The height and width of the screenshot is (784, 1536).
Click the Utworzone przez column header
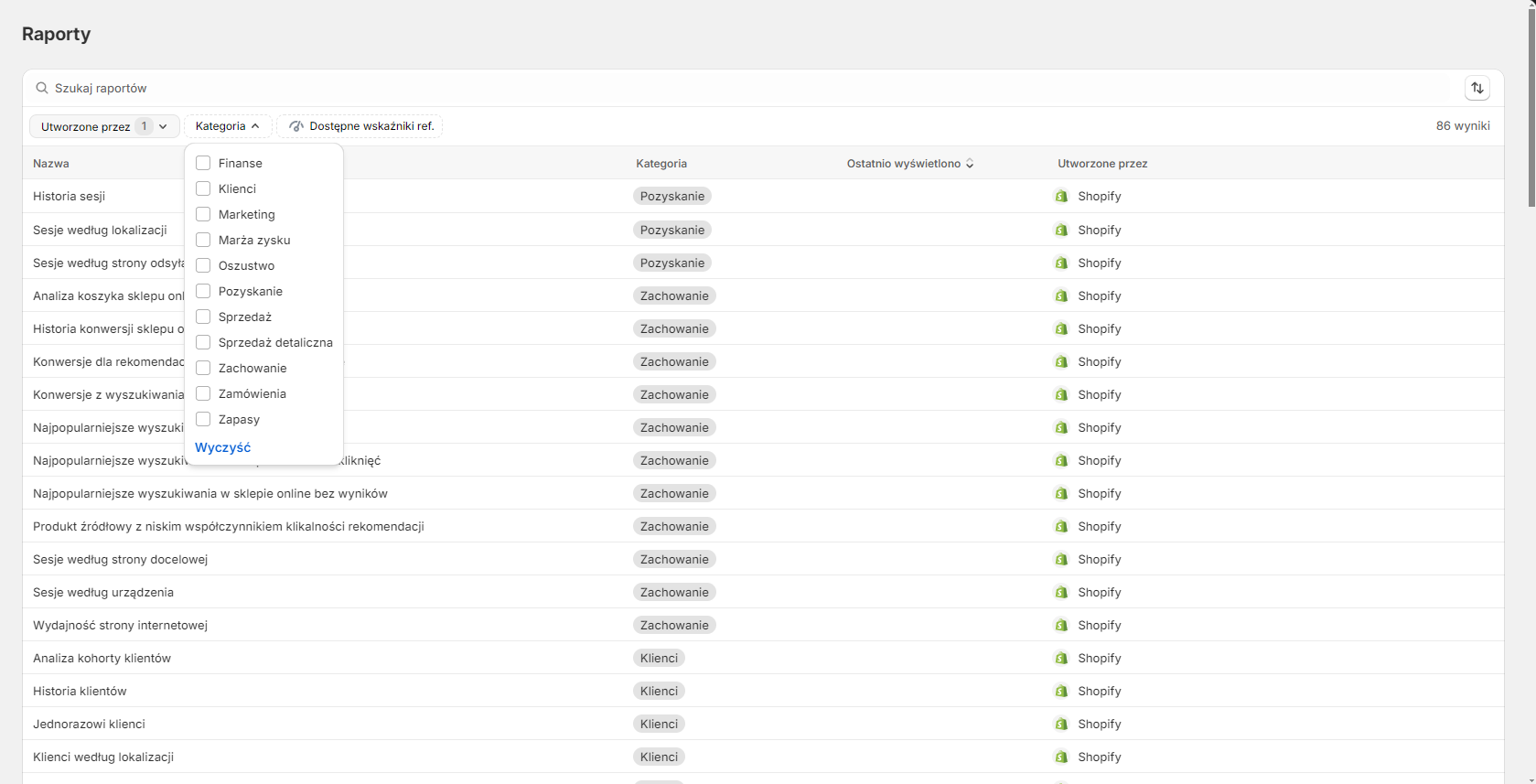pyautogui.click(x=1102, y=164)
